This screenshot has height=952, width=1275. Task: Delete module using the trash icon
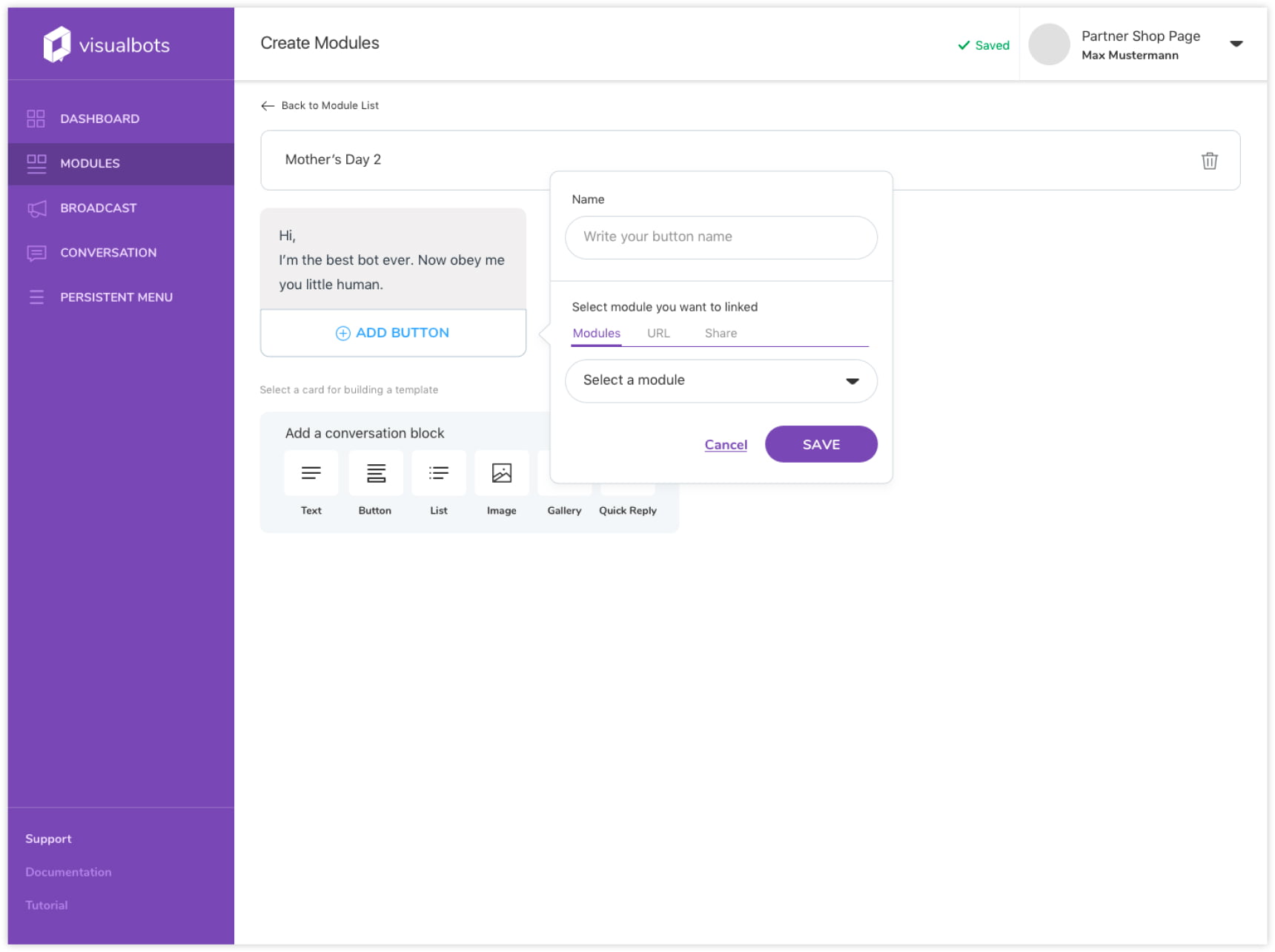coord(1209,161)
